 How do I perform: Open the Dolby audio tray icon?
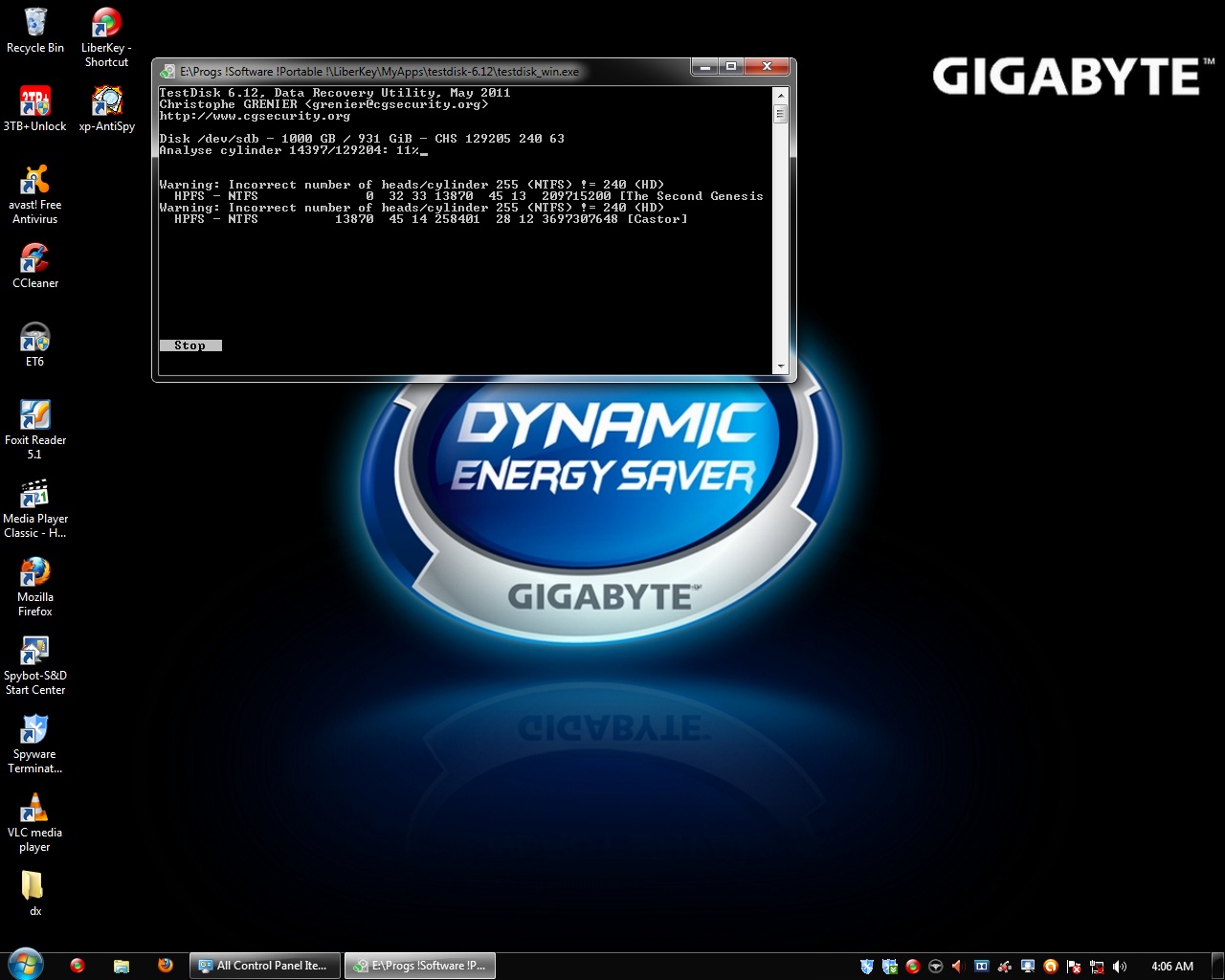(982, 967)
